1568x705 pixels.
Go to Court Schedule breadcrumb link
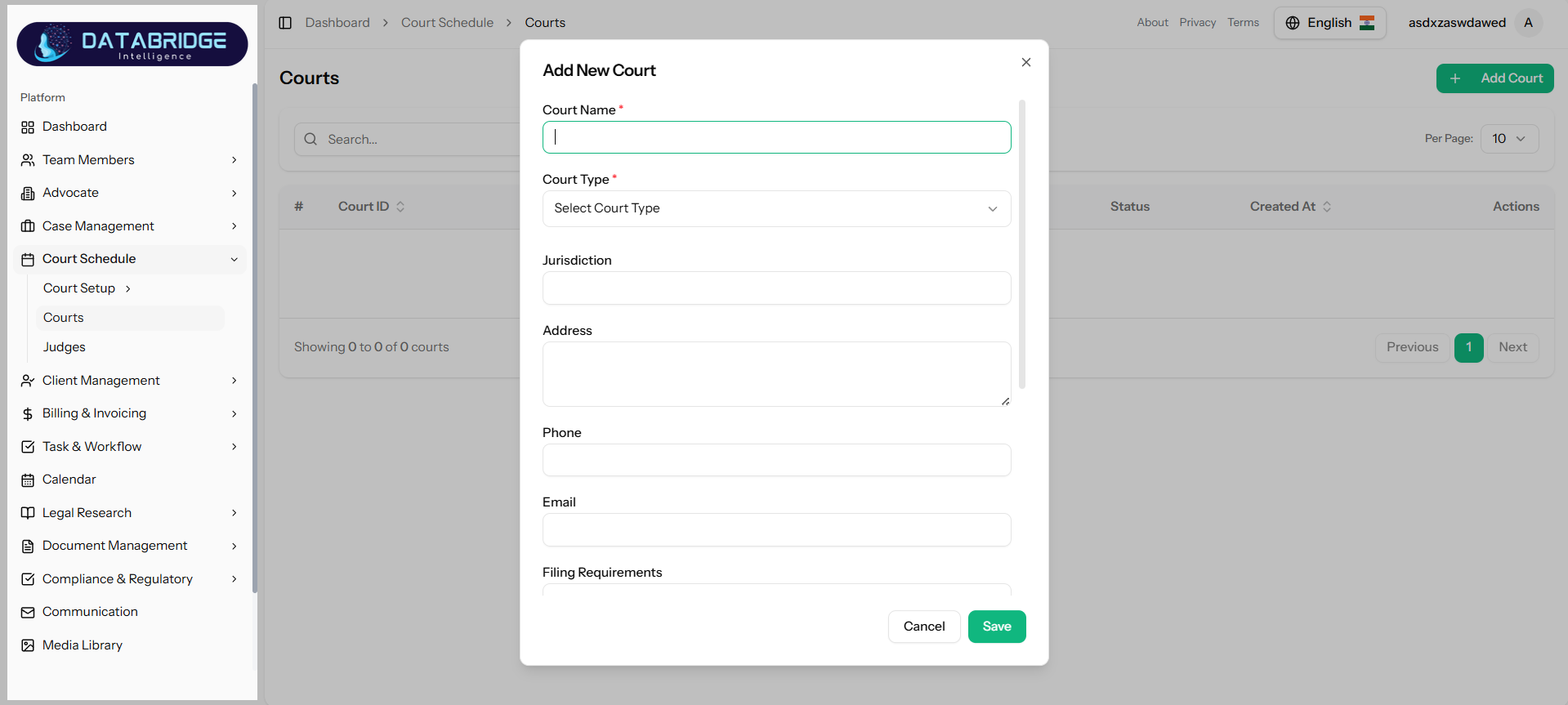[x=447, y=23]
